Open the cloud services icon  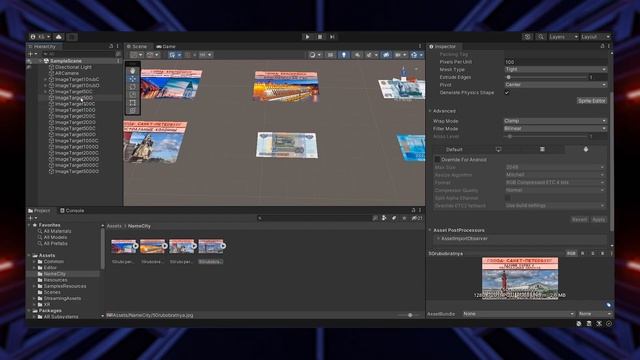tap(59, 37)
